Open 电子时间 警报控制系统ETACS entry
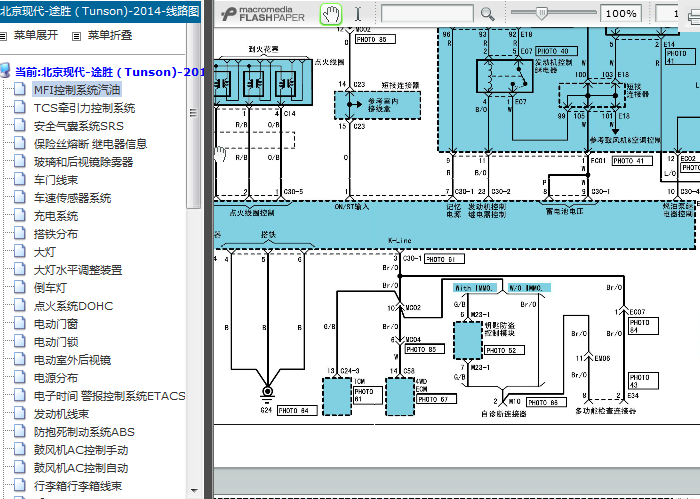The height and width of the screenshot is (499, 700). [x=109, y=396]
